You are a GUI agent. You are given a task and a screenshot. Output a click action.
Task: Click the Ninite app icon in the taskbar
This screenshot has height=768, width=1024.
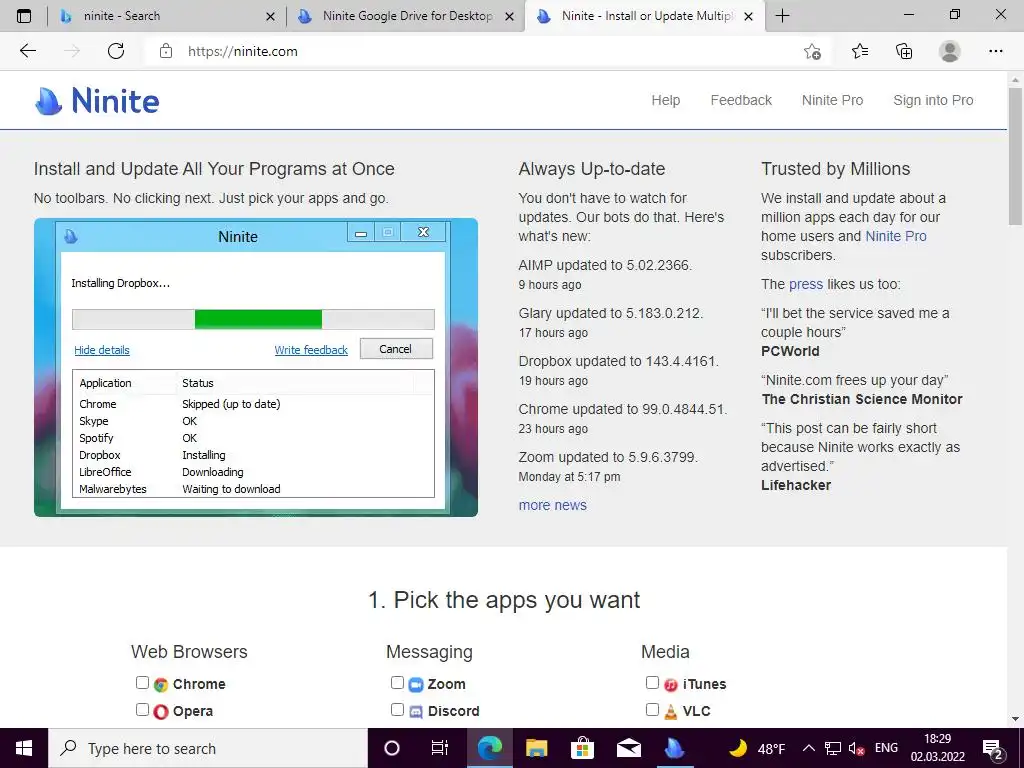tap(674, 748)
